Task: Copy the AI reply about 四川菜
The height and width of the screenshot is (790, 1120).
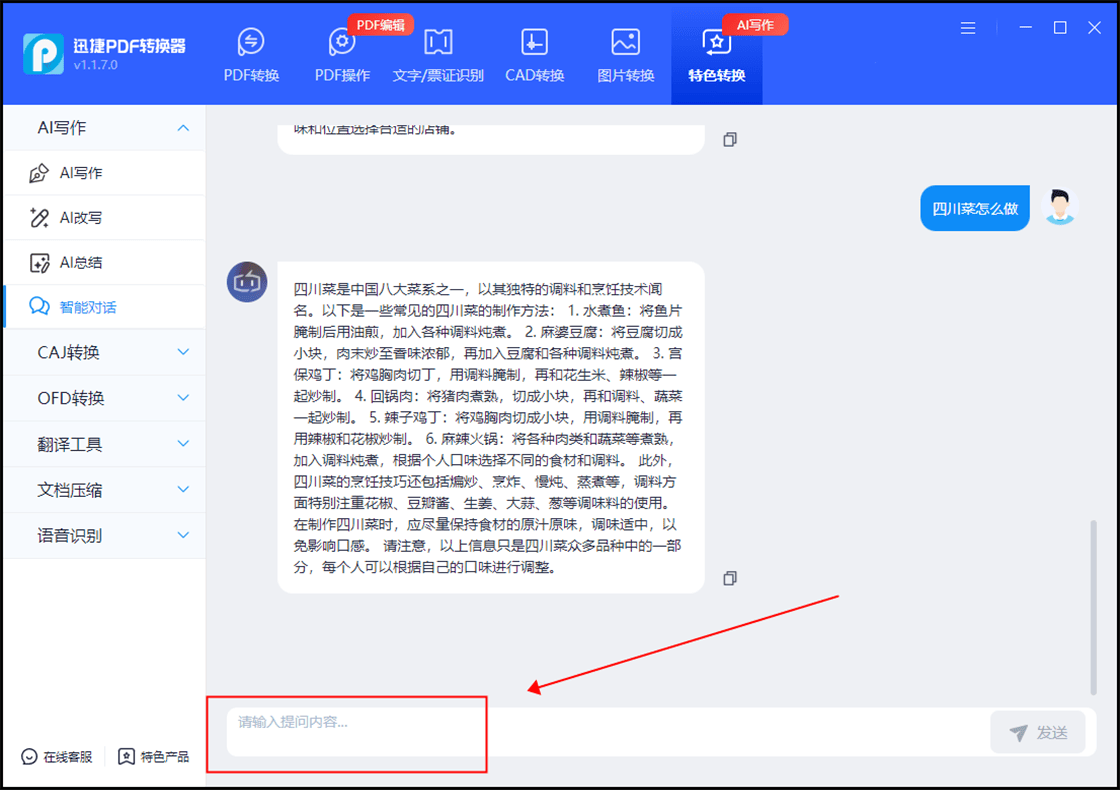Action: pos(730,578)
